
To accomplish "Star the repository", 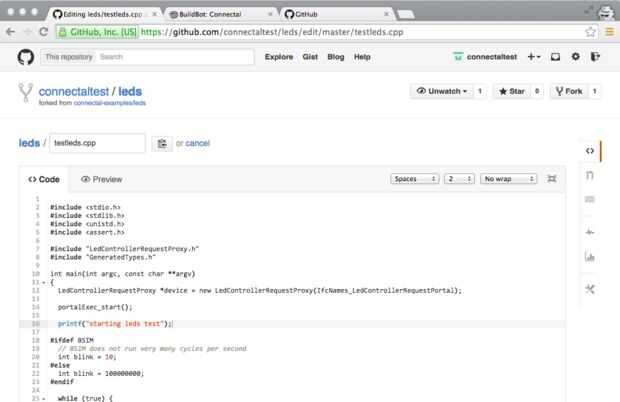I will coord(512,91).
